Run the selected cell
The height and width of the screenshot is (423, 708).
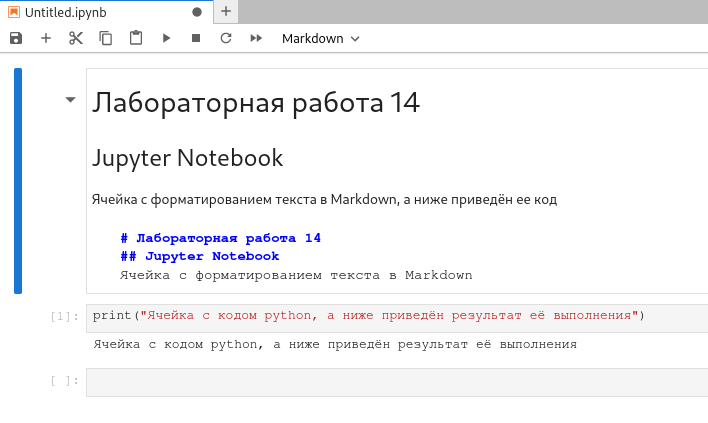[166, 38]
